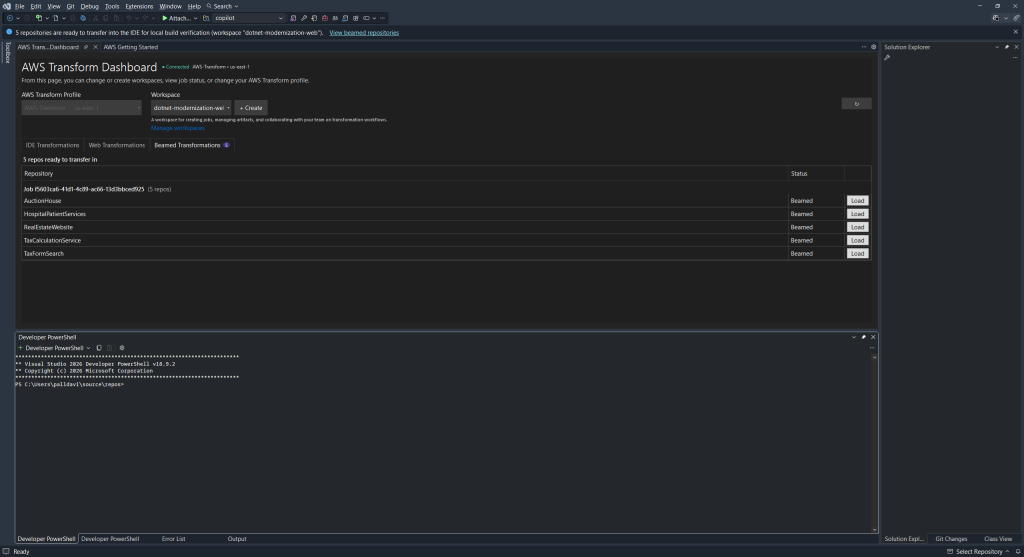Screen dimensions: 1024x557
Task: Click the folder icon left of copilot box
Action: 206,18
